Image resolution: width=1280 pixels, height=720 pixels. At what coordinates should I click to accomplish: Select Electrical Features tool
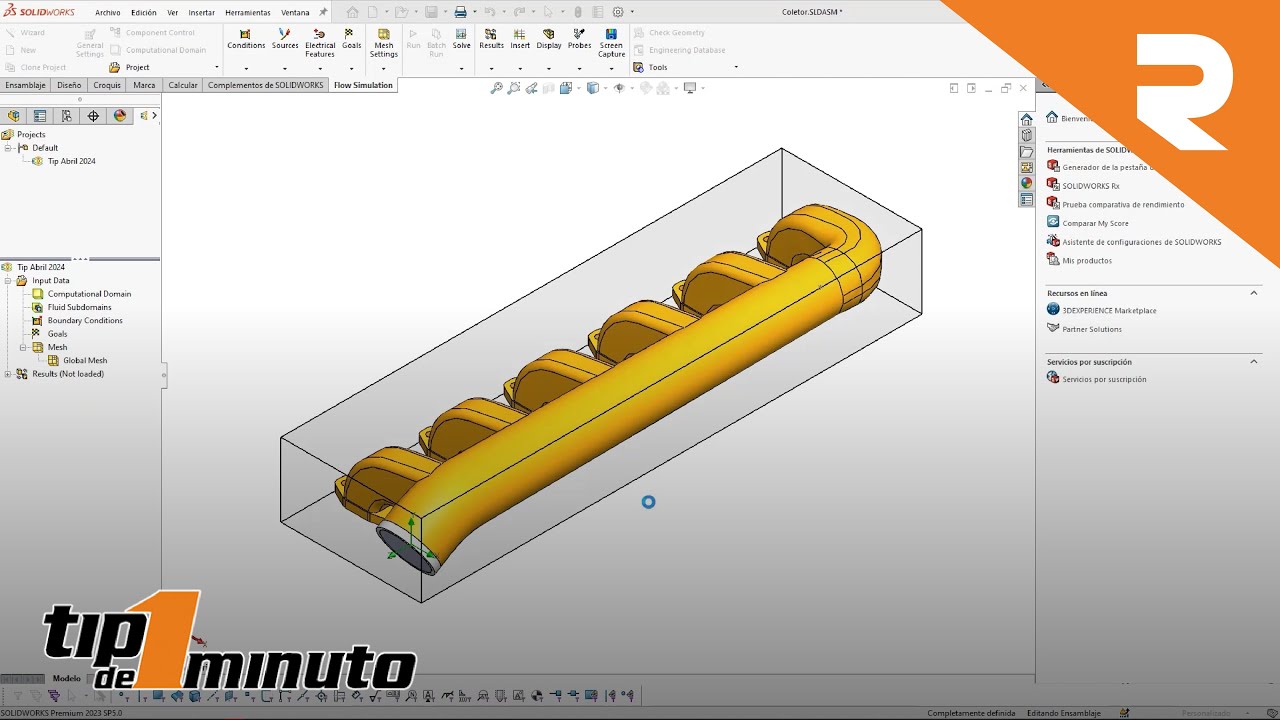[320, 43]
